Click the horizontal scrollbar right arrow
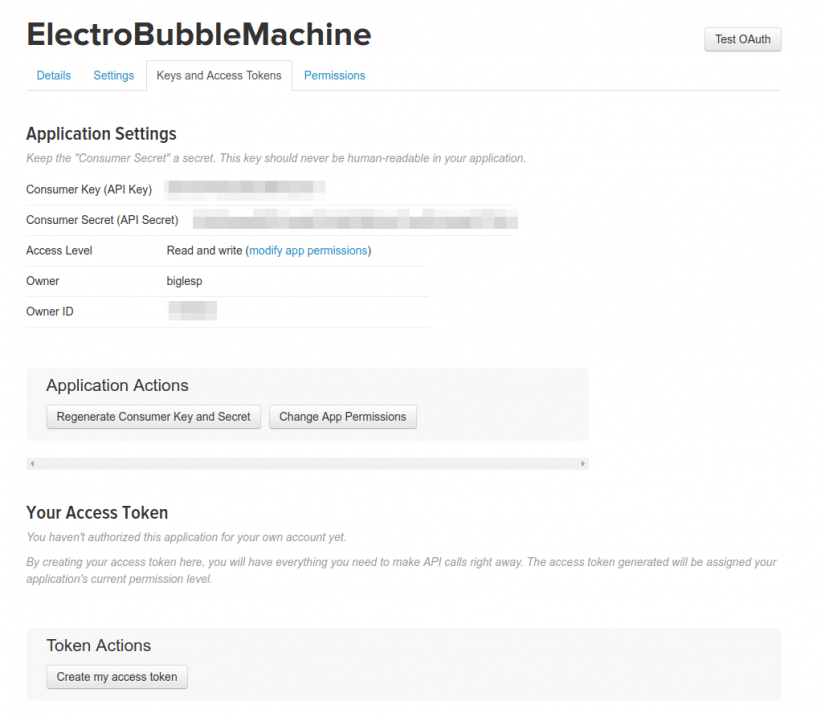The height and width of the screenshot is (717, 825). (x=583, y=464)
